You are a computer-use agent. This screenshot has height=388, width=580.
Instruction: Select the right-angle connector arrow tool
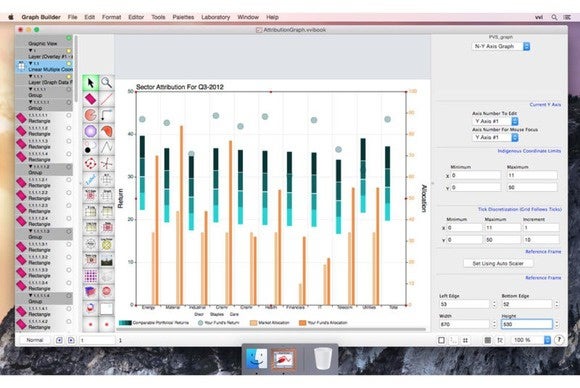tap(107, 115)
